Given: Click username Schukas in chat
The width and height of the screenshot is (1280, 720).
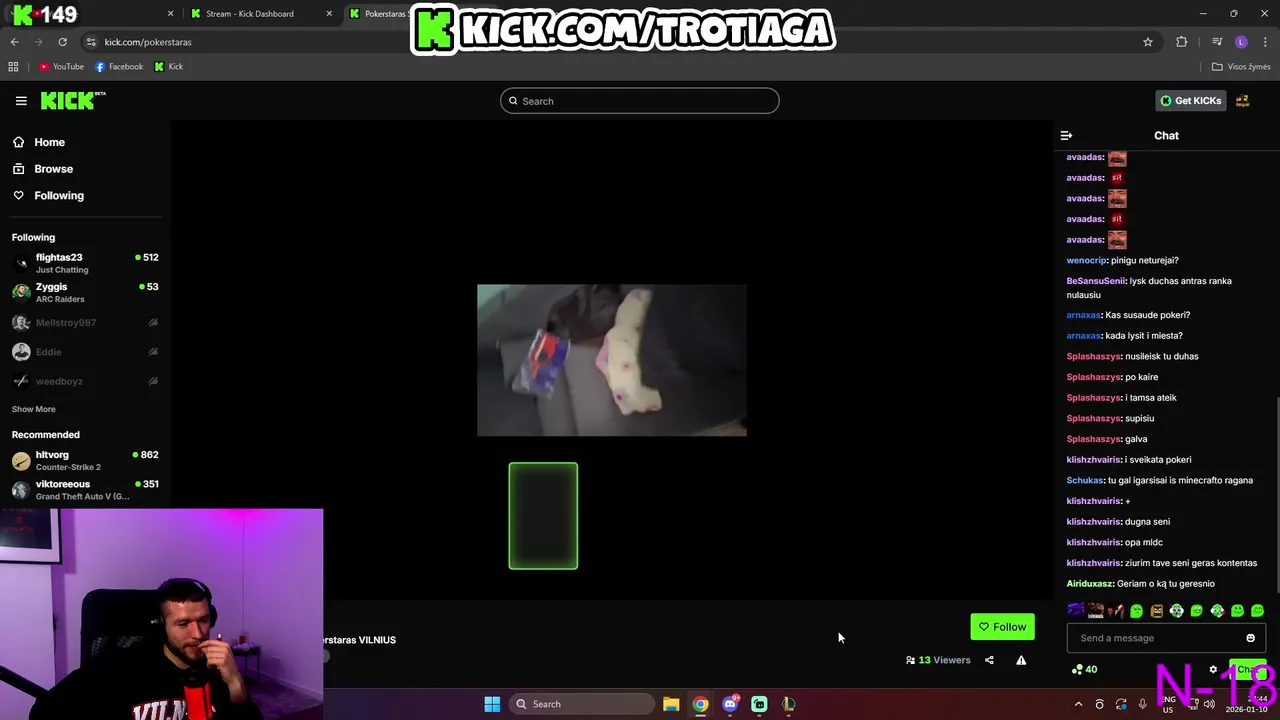Looking at the screenshot, I should pos(1084,480).
